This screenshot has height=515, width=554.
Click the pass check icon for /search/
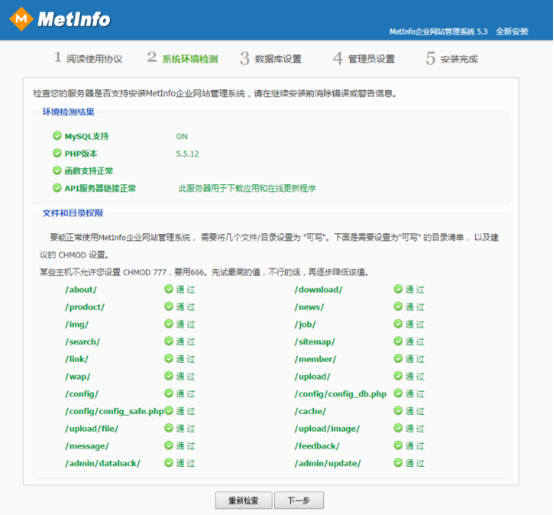click(169, 341)
